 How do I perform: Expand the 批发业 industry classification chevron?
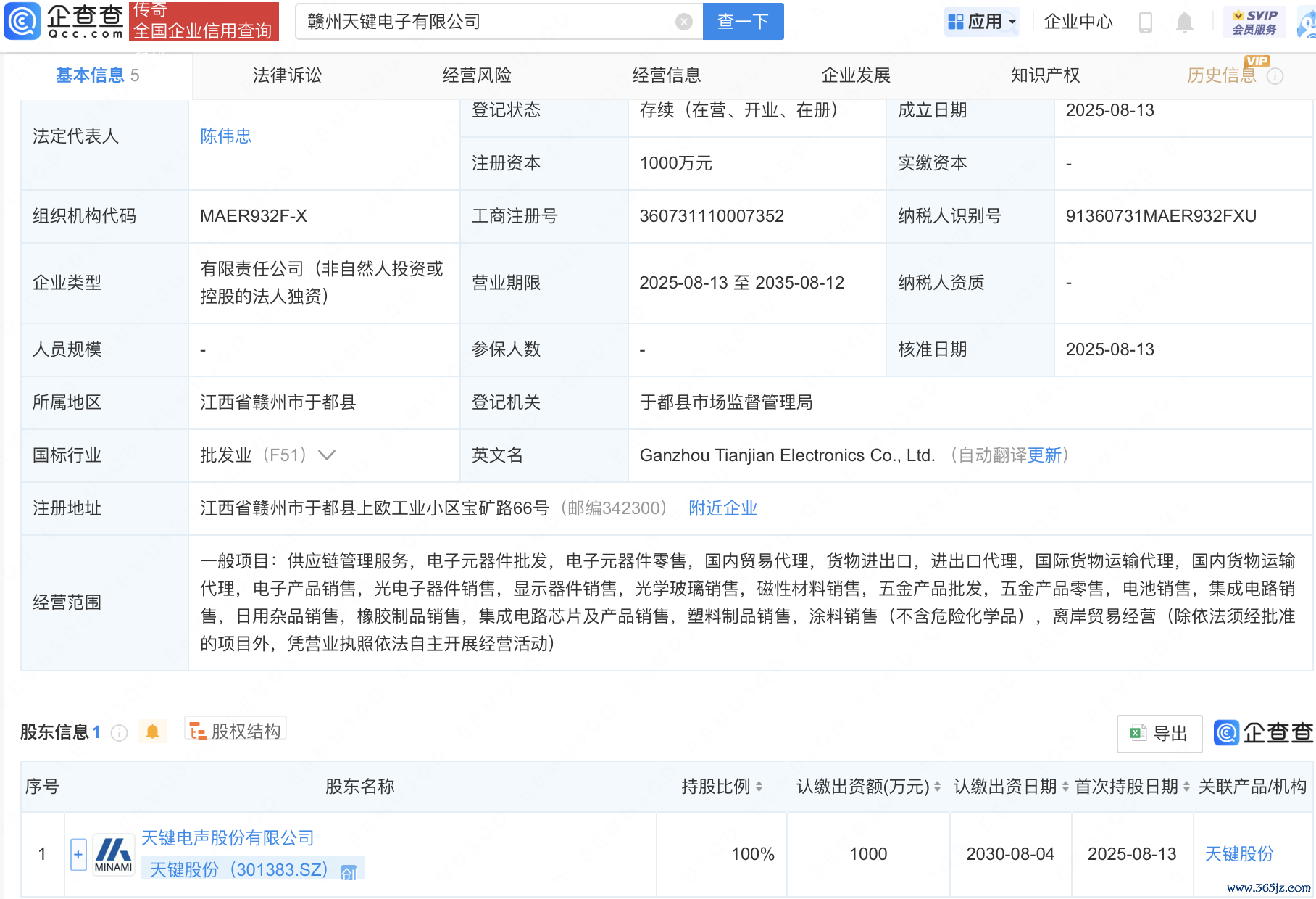click(327, 455)
